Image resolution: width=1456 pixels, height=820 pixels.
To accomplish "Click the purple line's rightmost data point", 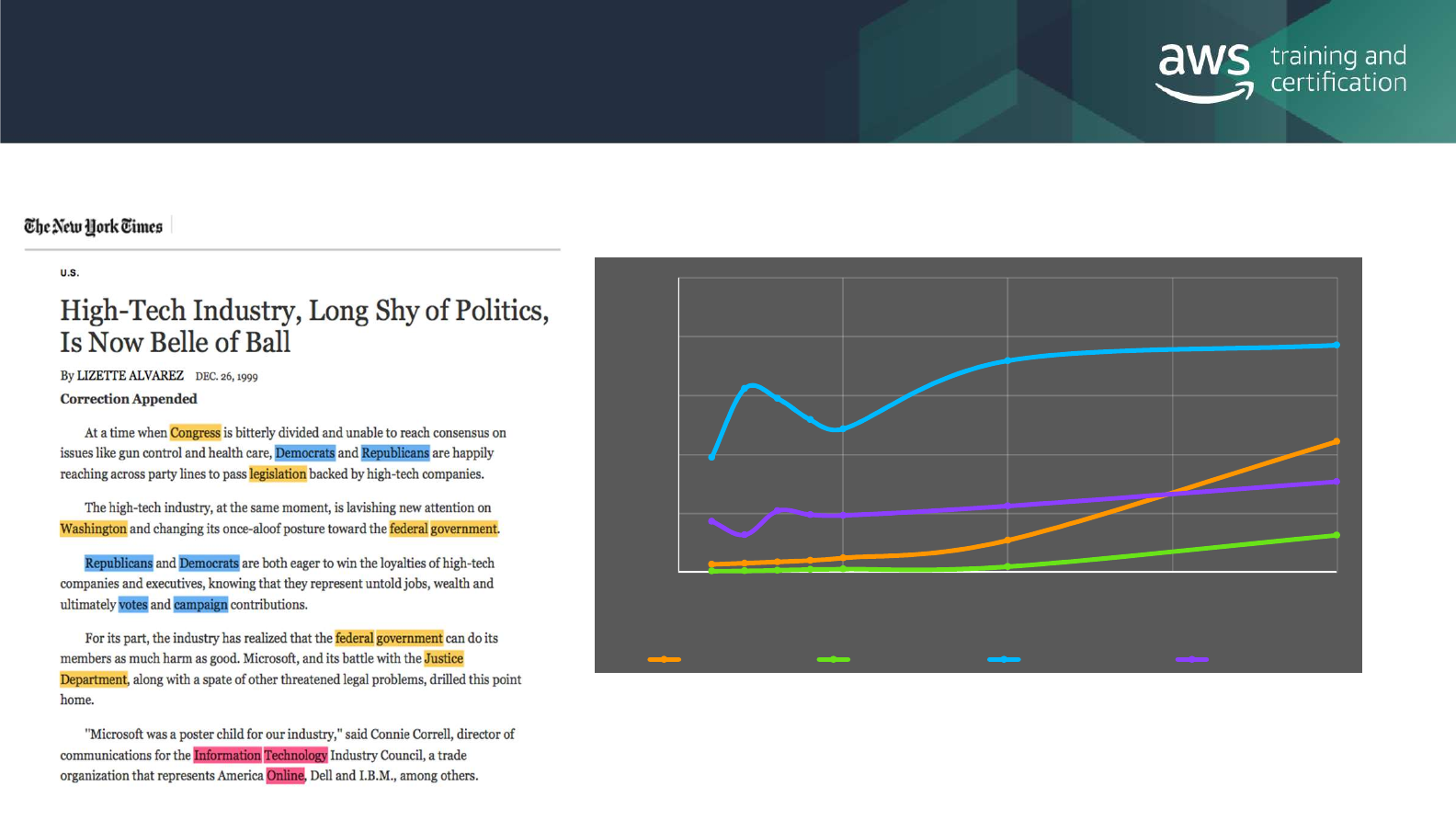I will click(x=1337, y=481).
